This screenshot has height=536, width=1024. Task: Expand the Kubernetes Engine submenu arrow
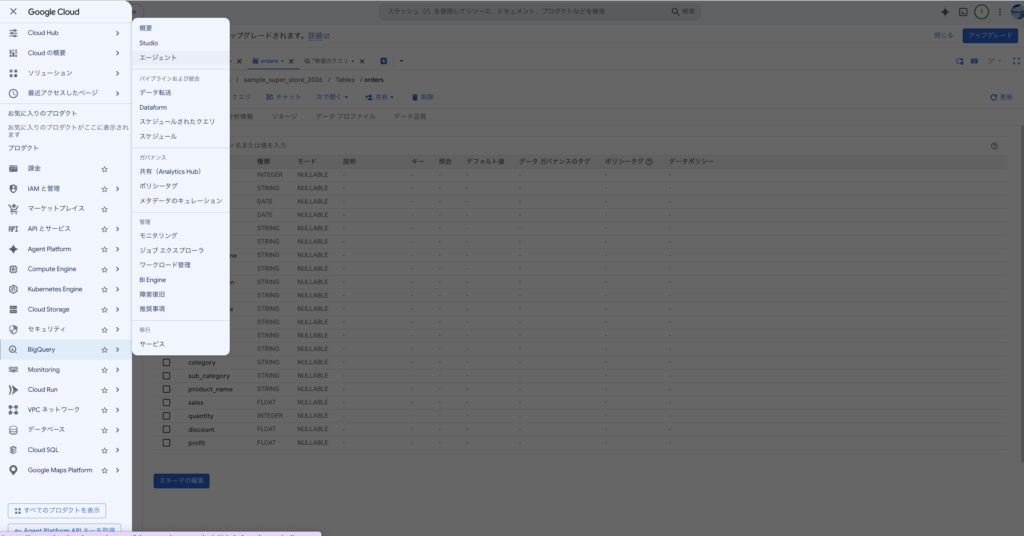(118, 289)
